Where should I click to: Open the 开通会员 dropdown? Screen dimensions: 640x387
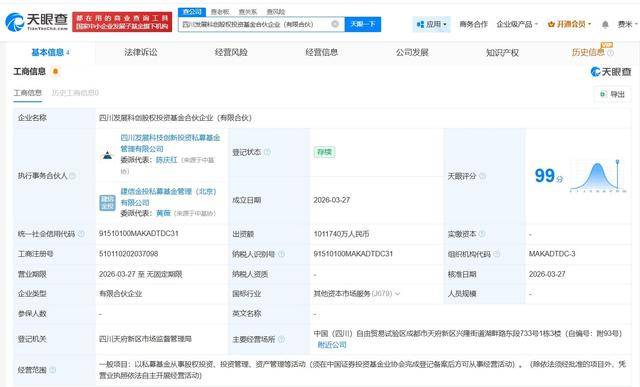point(569,24)
